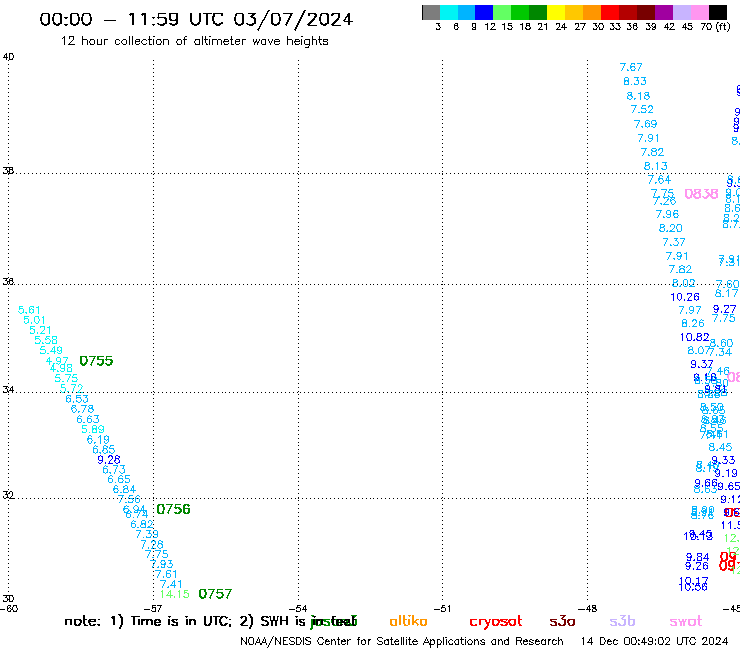Click the 12 hour collection subtitle
Image resolution: width=740 pixels, height=650 pixels.
[194, 41]
